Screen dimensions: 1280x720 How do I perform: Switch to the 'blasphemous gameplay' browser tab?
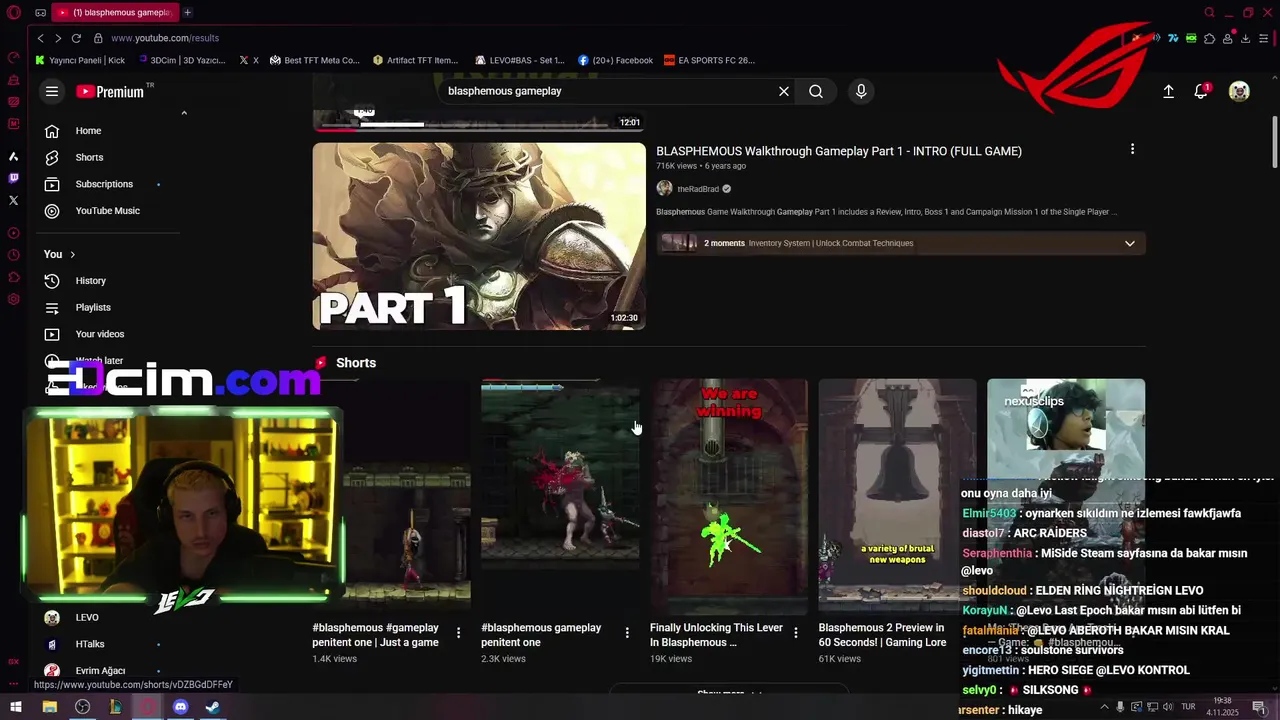[x=115, y=12]
